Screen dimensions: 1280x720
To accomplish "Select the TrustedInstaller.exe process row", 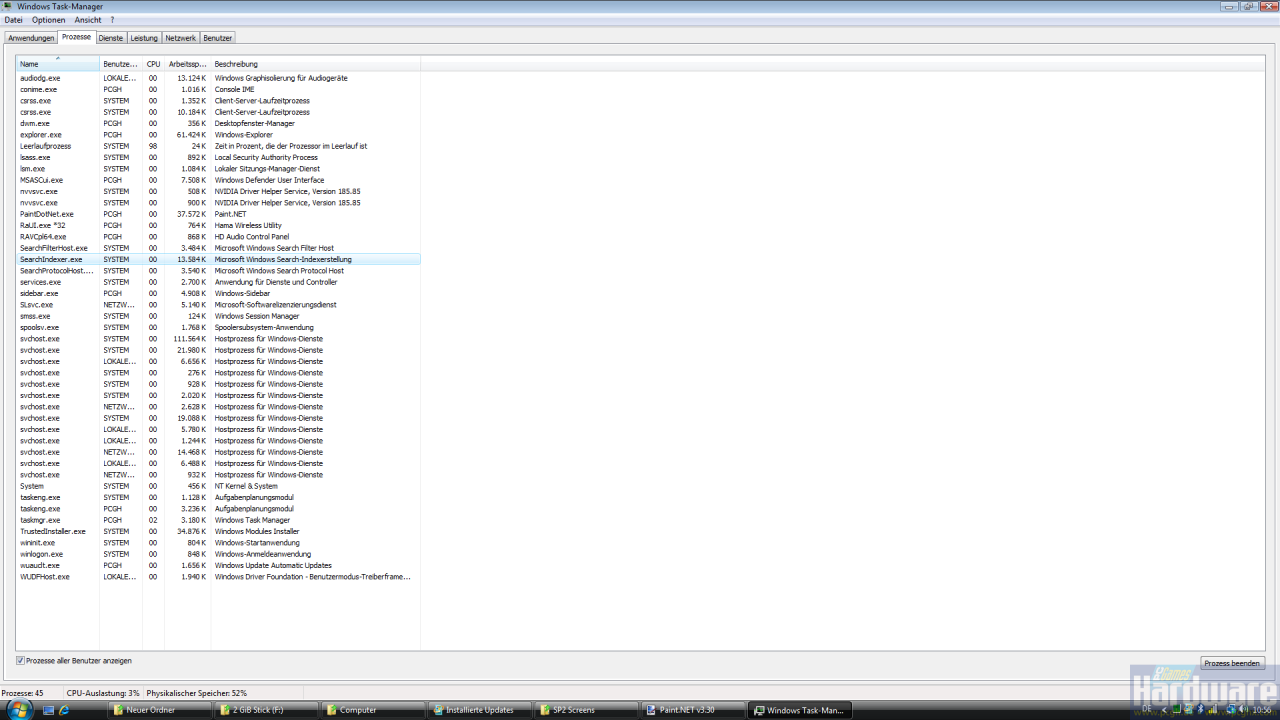I will pyautogui.click(x=218, y=531).
